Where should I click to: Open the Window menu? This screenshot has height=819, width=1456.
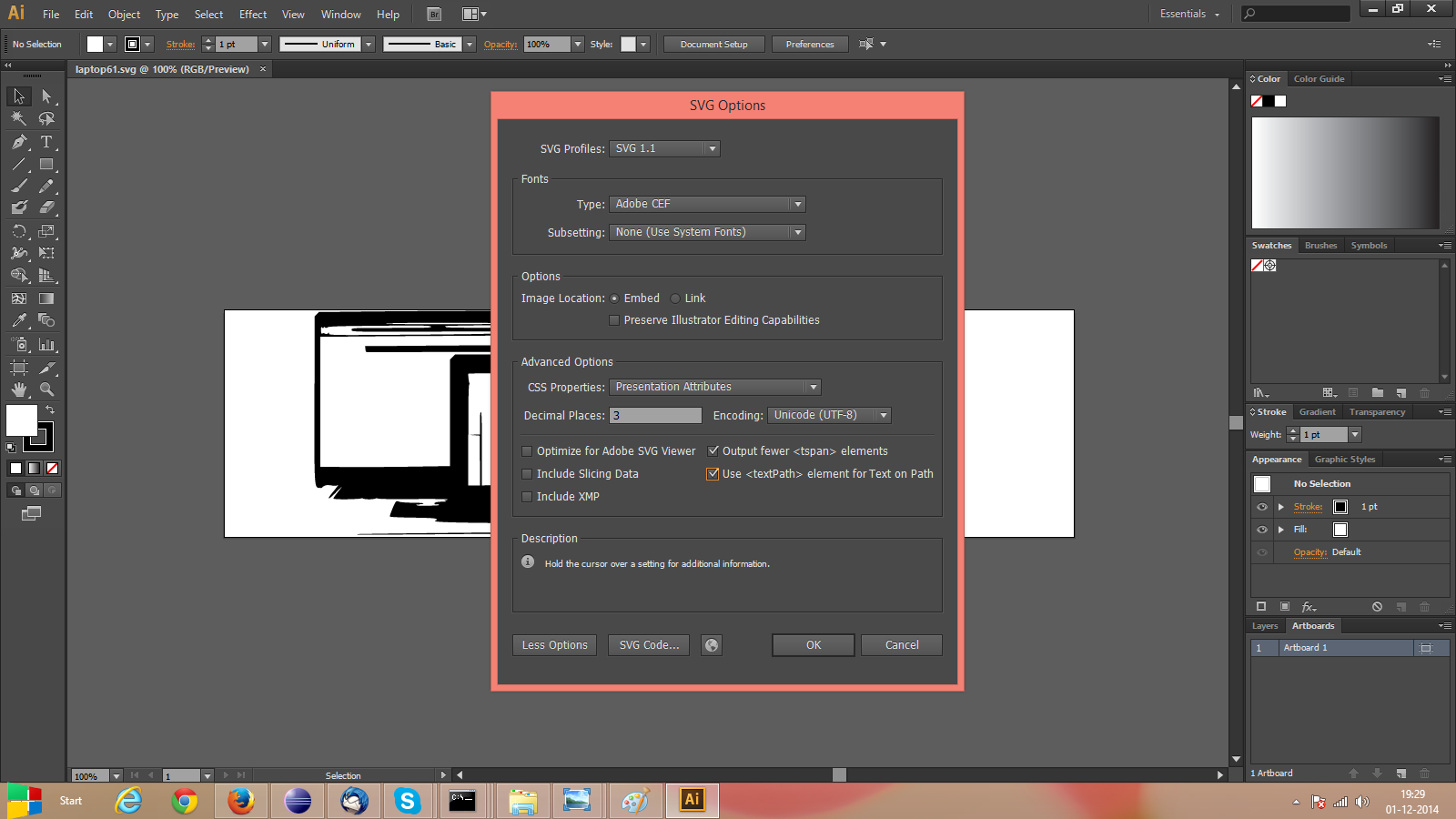pyautogui.click(x=340, y=15)
